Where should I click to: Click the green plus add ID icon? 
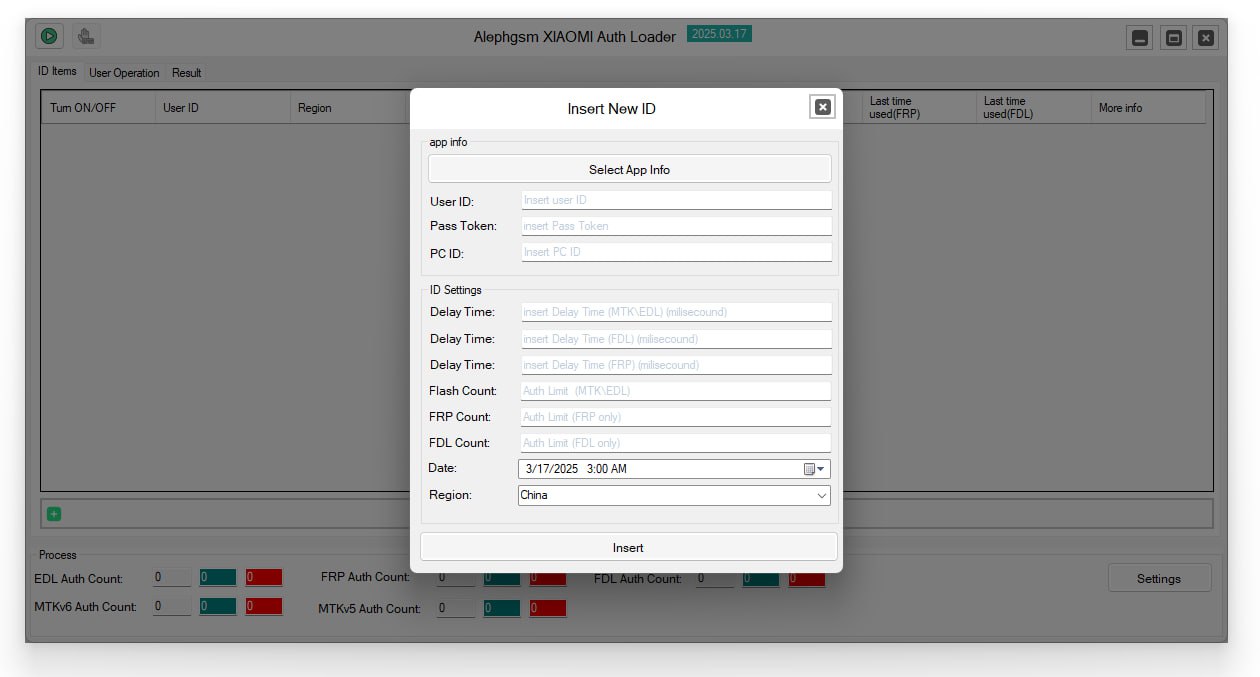[x=54, y=514]
